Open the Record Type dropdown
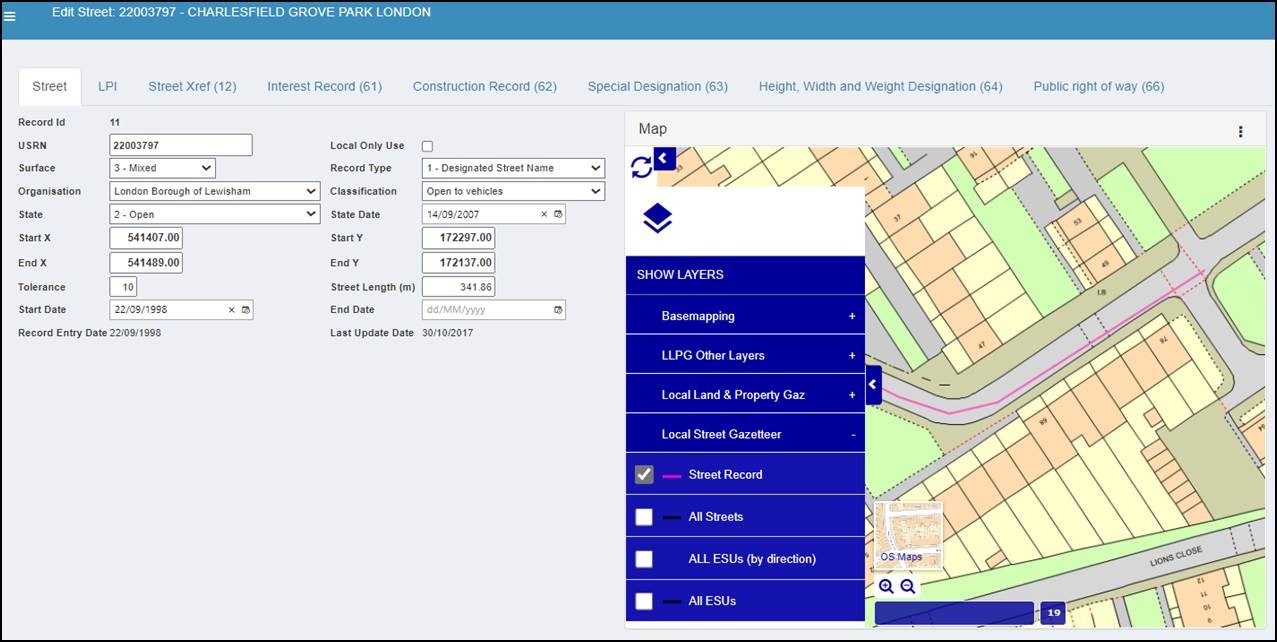The height and width of the screenshot is (642, 1277). [513, 168]
